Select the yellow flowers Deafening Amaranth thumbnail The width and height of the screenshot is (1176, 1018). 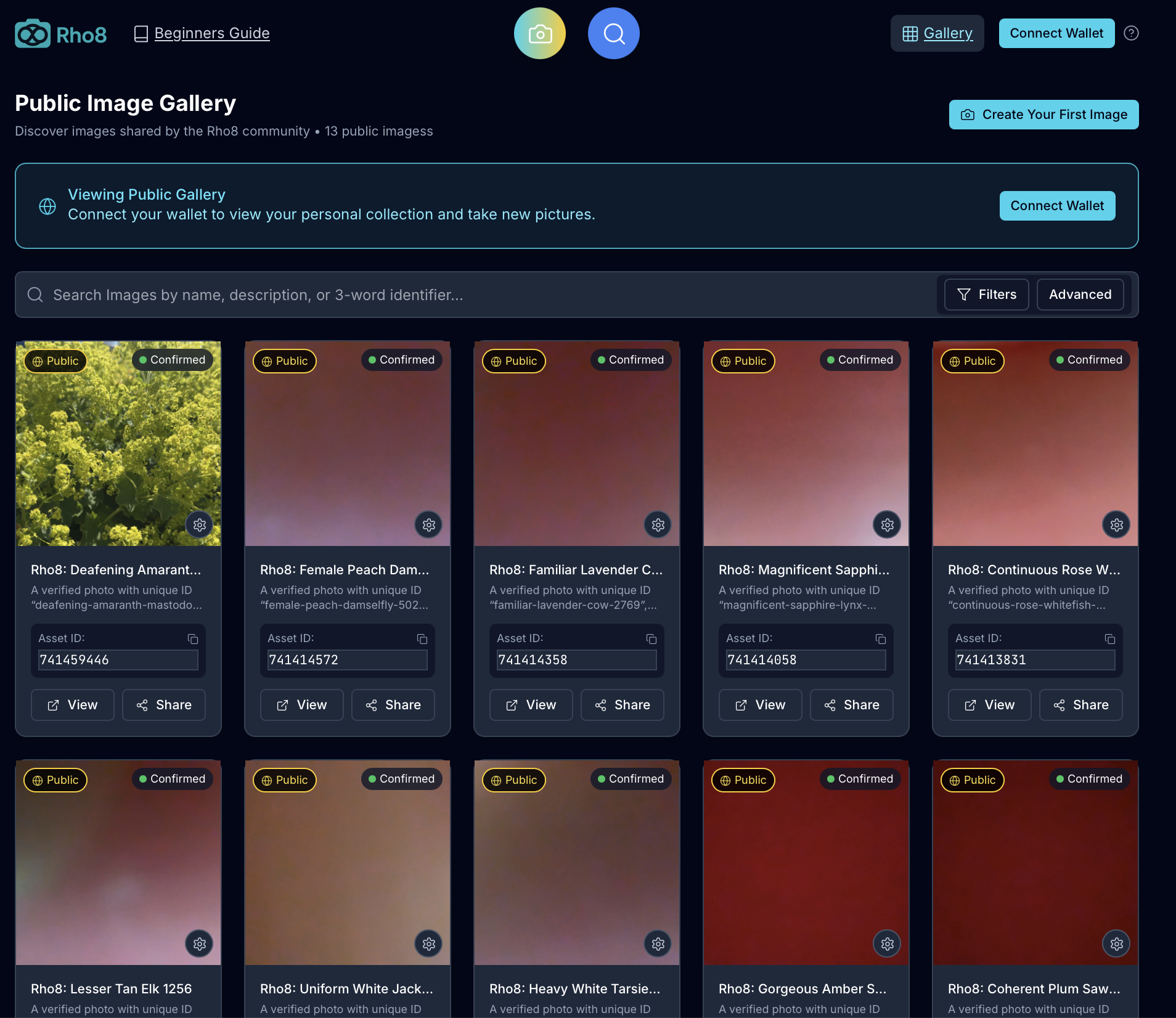118,444
